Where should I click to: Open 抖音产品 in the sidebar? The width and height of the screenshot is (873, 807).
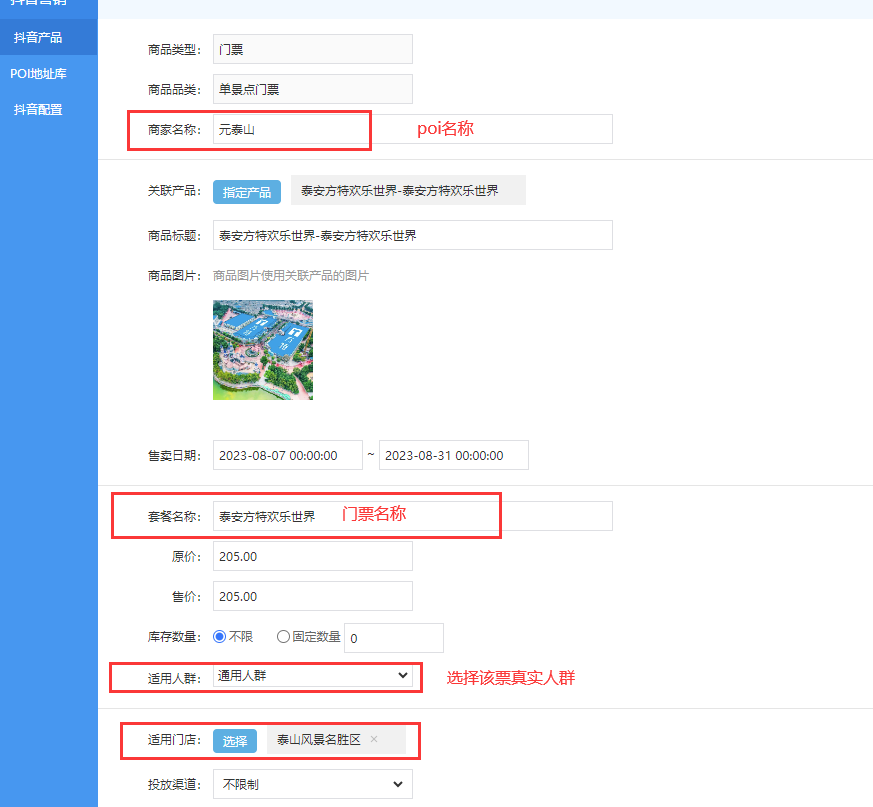38,37
